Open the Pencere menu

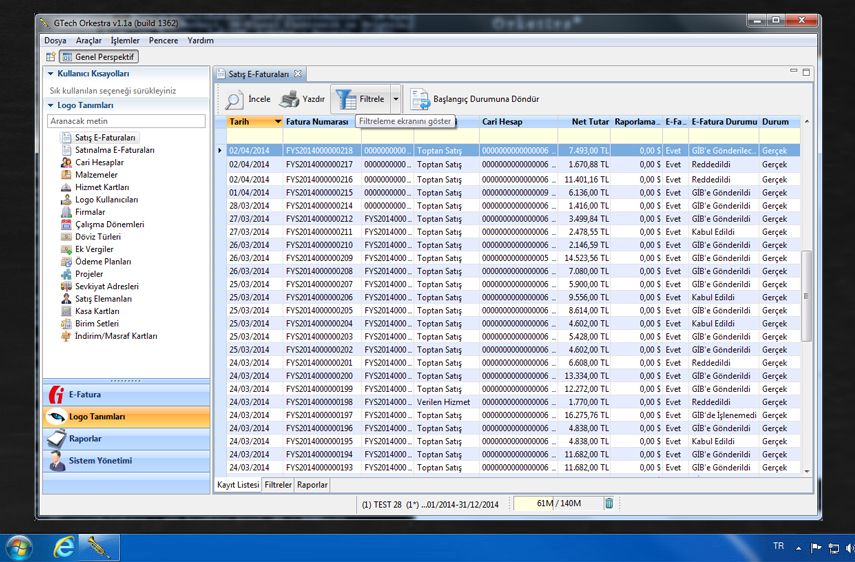[163, 40]
